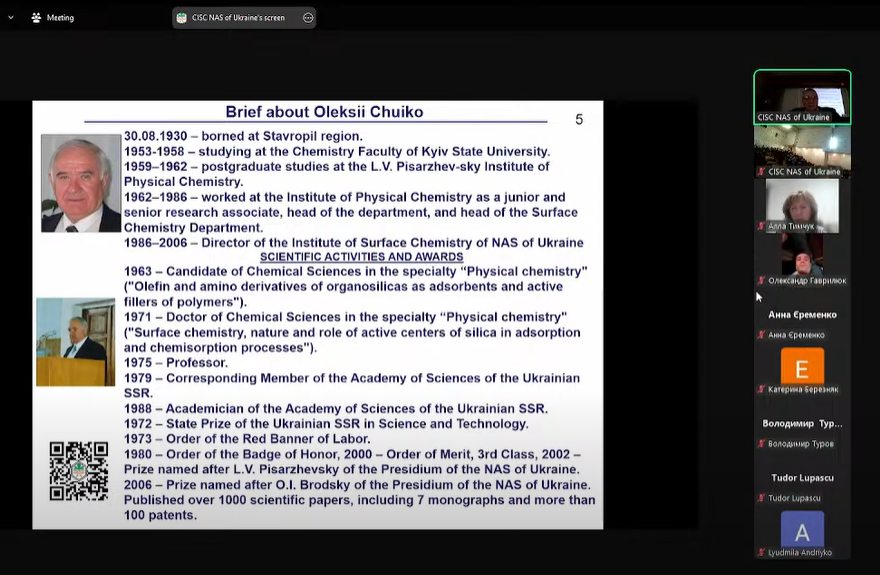Click the Володимир Тур... participant tile
Screen dimensions: 880x575
click(802, 424)
